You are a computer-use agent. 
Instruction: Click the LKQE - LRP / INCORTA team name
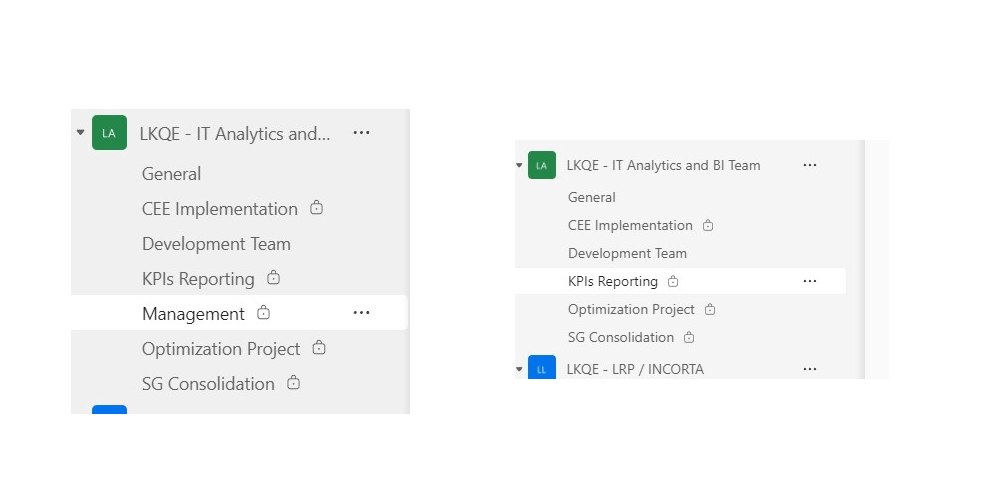(635, 369)
